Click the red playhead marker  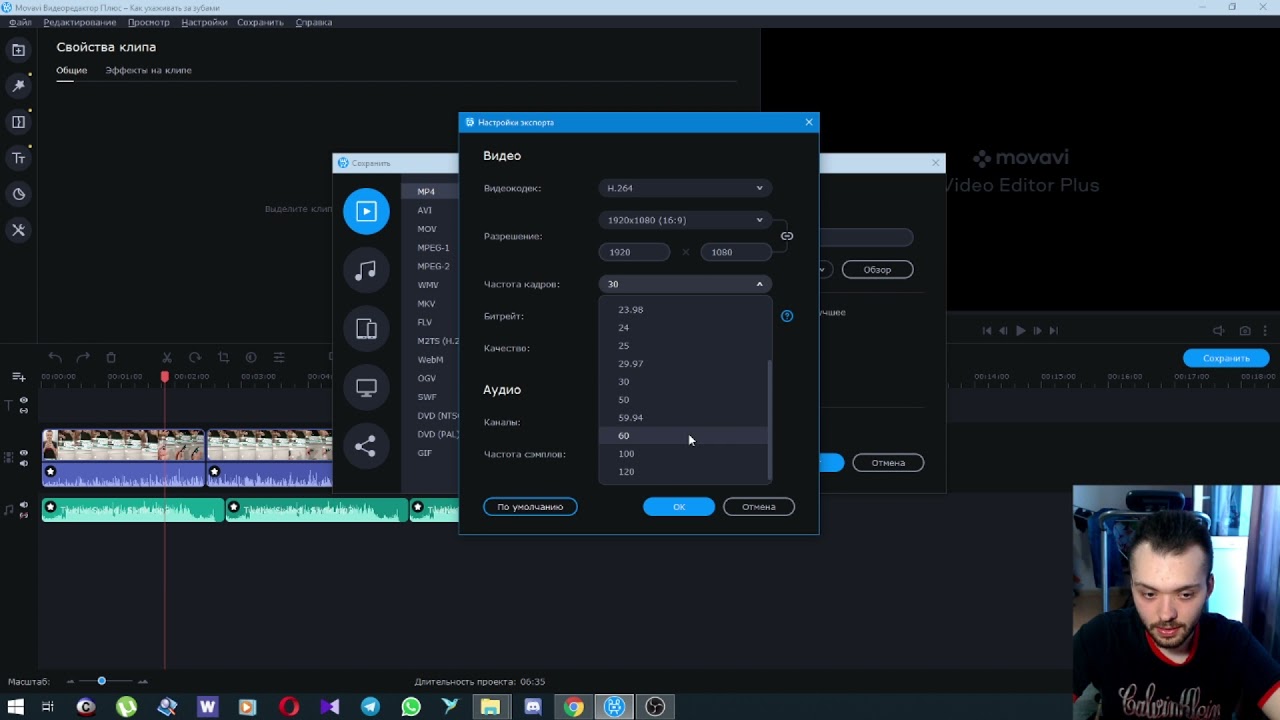pos(165,376)
